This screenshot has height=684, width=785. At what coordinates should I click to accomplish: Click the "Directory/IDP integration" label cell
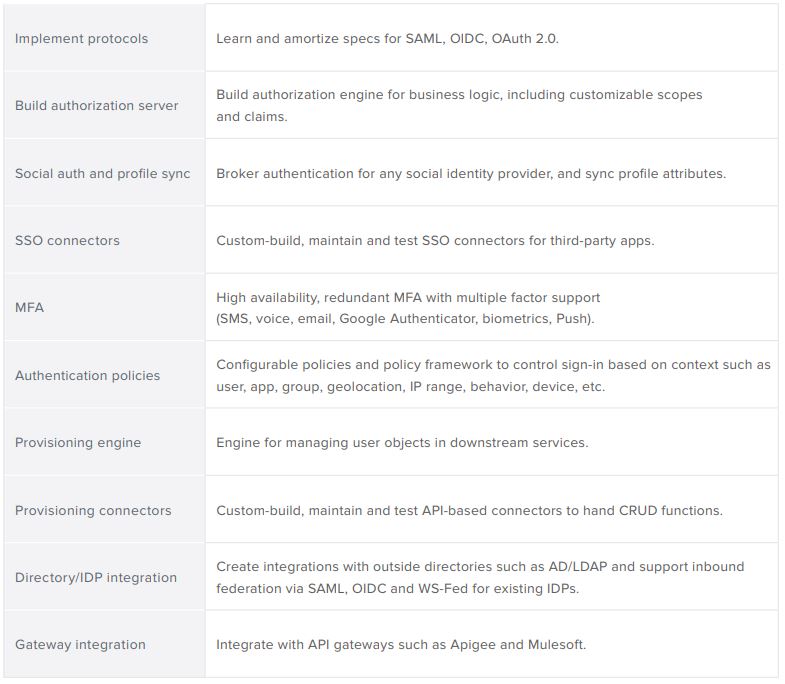[x=96, y=578]
